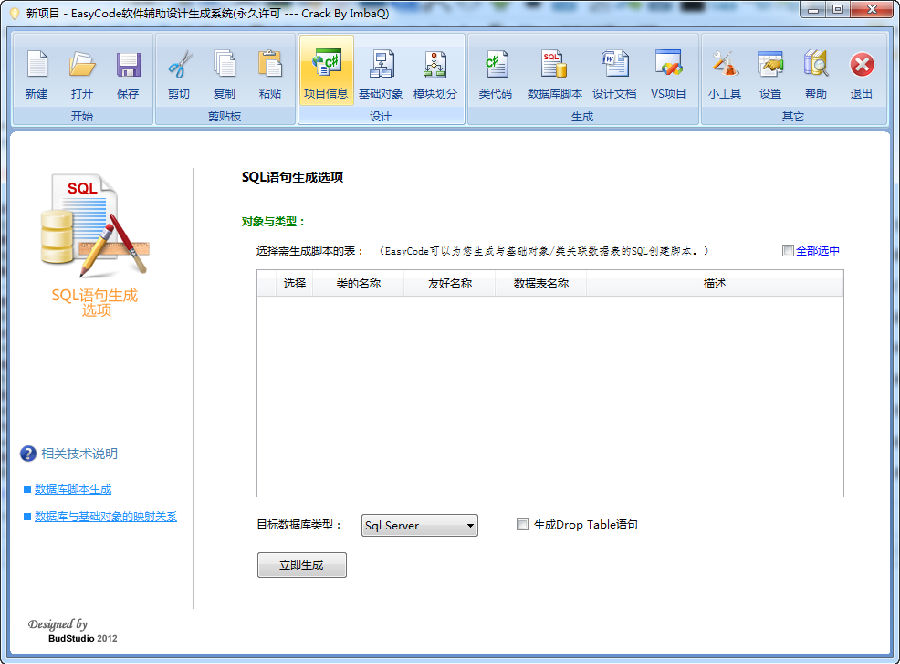Click the BudStudio 2012 credit text
Viewport: 900px width, 664px height.
pyautogui.click(x=83, y=638)
